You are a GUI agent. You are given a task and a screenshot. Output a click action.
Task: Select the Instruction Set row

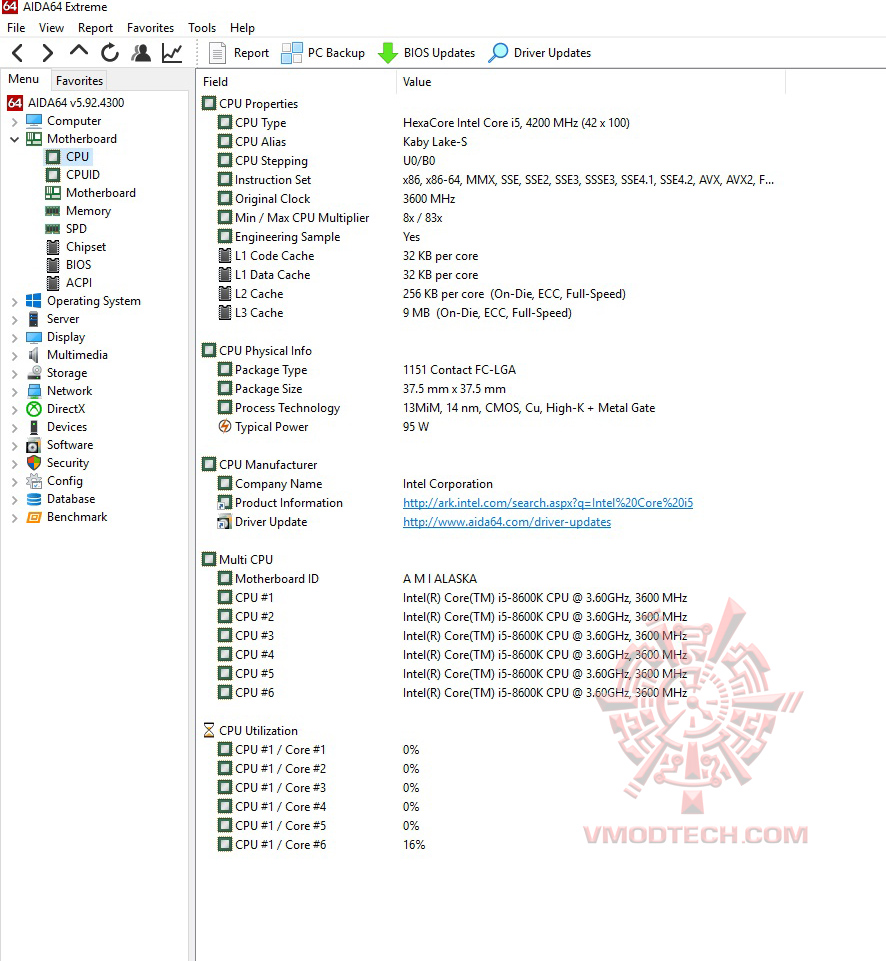[490, 180]
